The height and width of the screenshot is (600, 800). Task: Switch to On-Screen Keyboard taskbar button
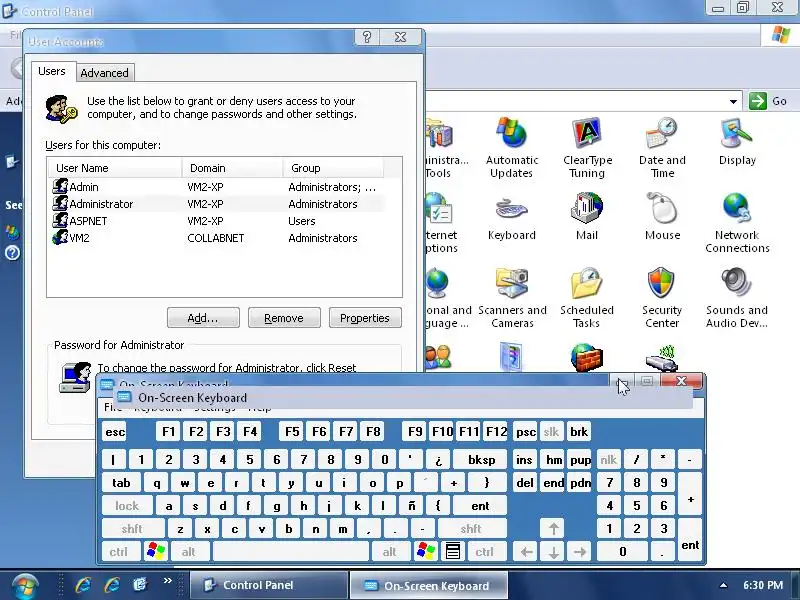pyautogui.click(x=428, y=585)
